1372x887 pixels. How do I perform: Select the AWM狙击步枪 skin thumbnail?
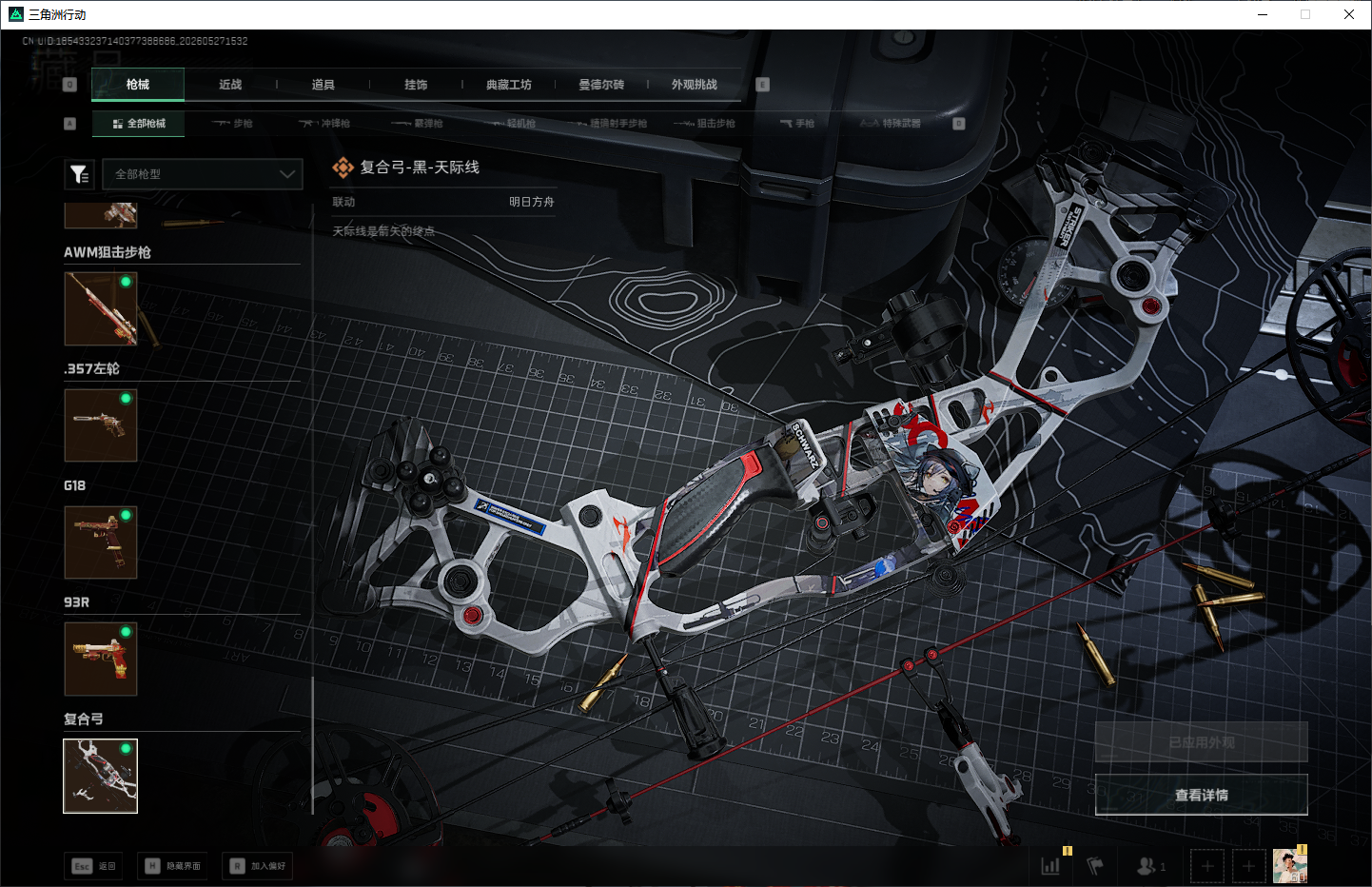(x=101, y=309)
